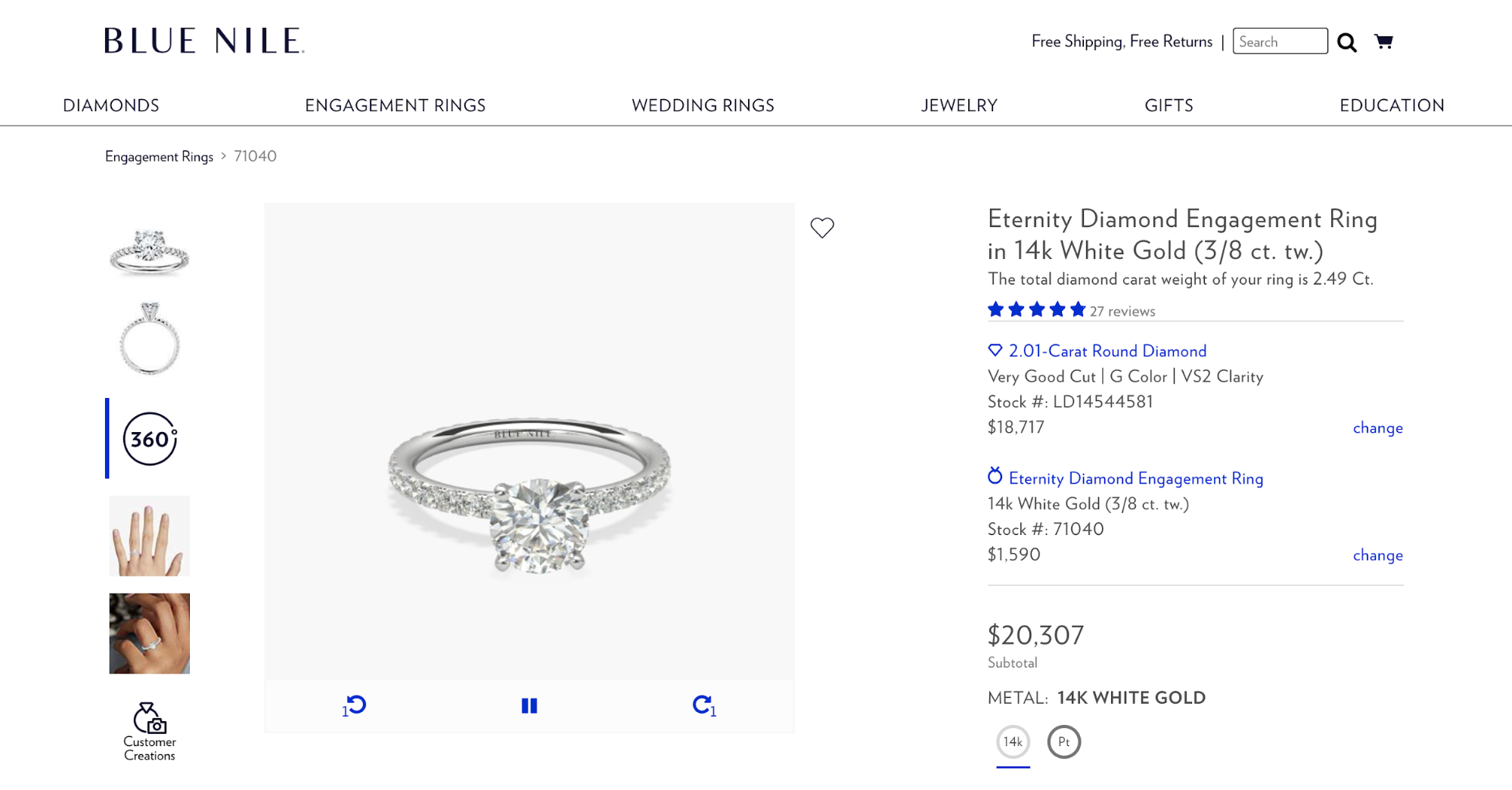Rotate ring view counterclockwise
This screenshot has width=1512, height=790.
coord(354,706)
